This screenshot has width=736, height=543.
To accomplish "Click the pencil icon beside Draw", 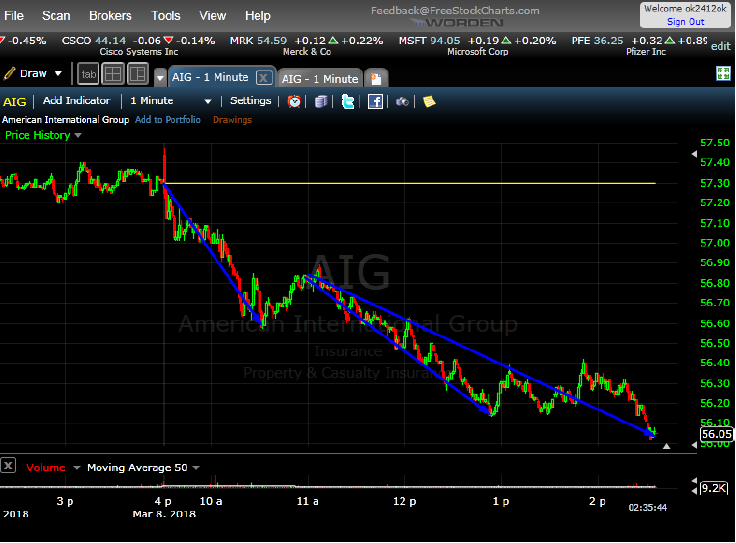I will coord(9,73).
